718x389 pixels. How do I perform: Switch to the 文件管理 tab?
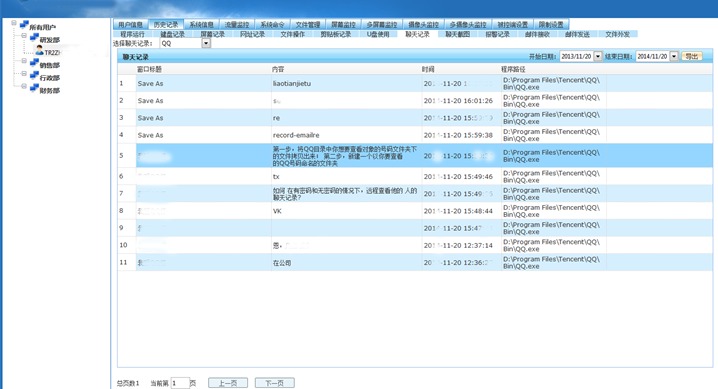click(308, 25)
